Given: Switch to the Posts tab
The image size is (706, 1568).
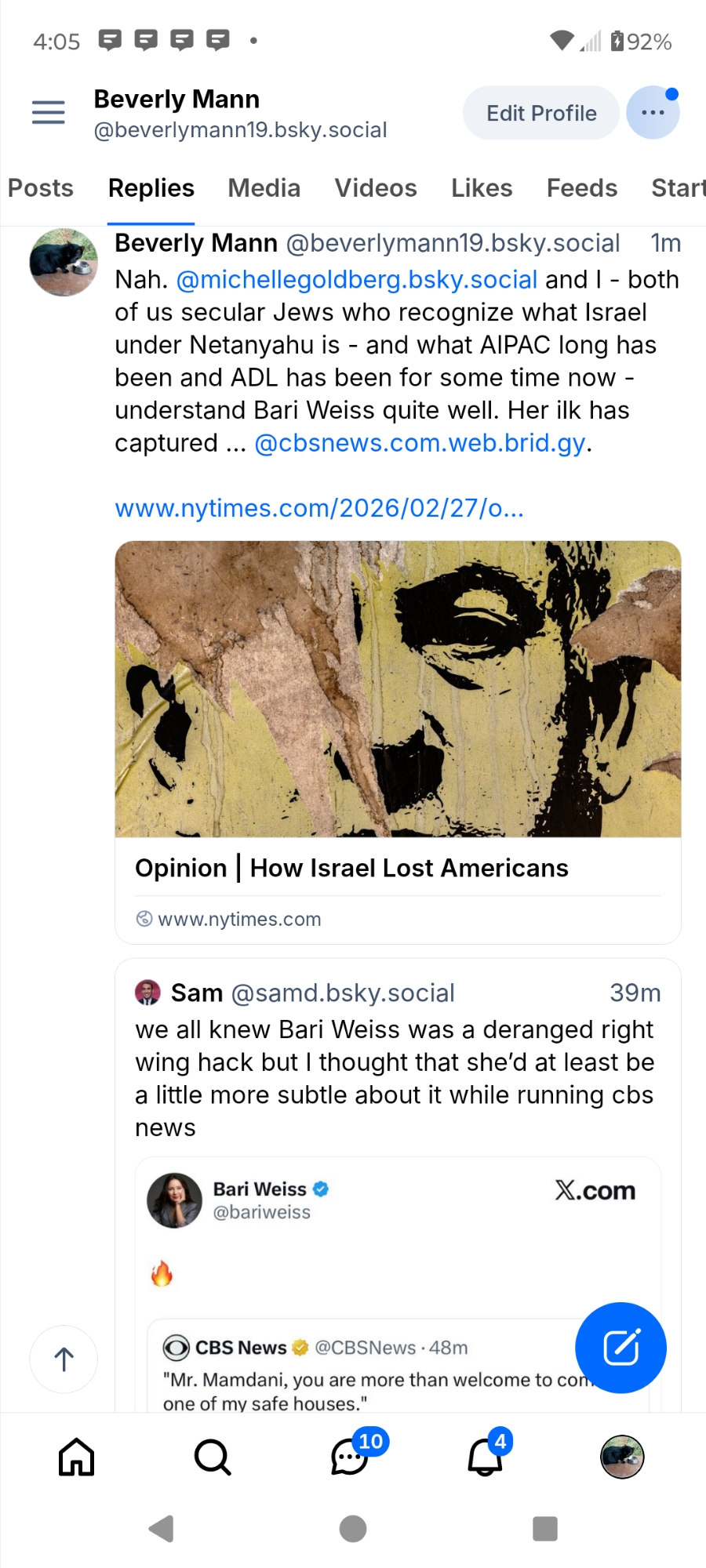Looking at the screenshot, I should click(x=41, y=188).
